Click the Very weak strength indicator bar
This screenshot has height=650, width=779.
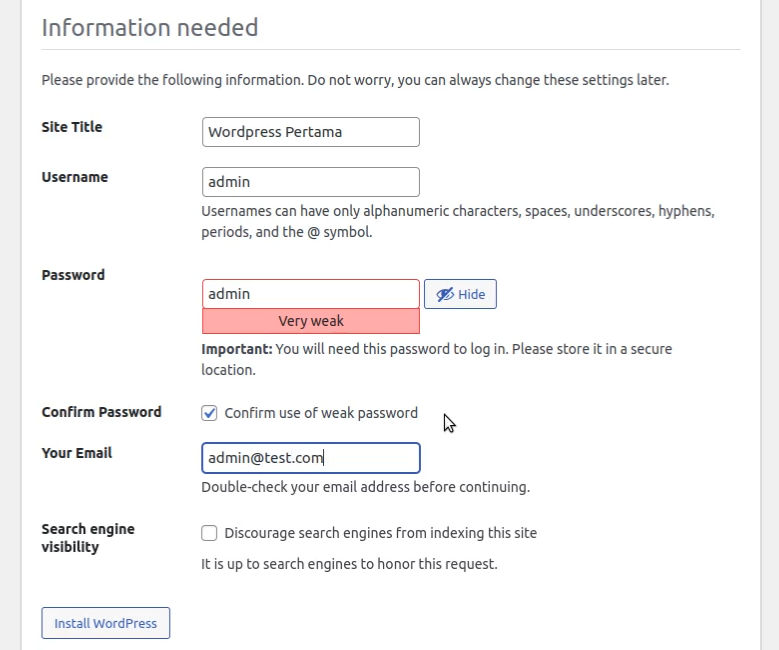(311, 321)
